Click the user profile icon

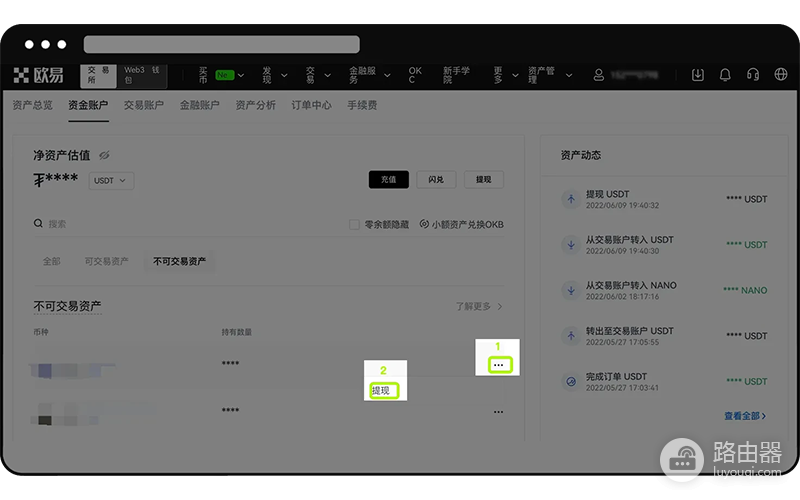click(x=598, y=75)
